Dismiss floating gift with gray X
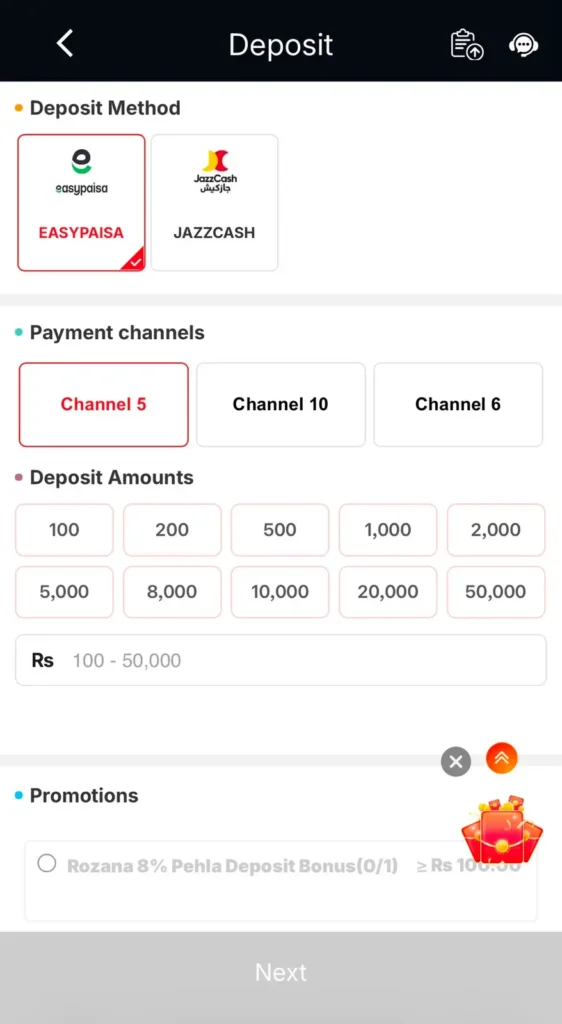The width and height of the screenshot is (562, 1024). click(x=456, y=761)
